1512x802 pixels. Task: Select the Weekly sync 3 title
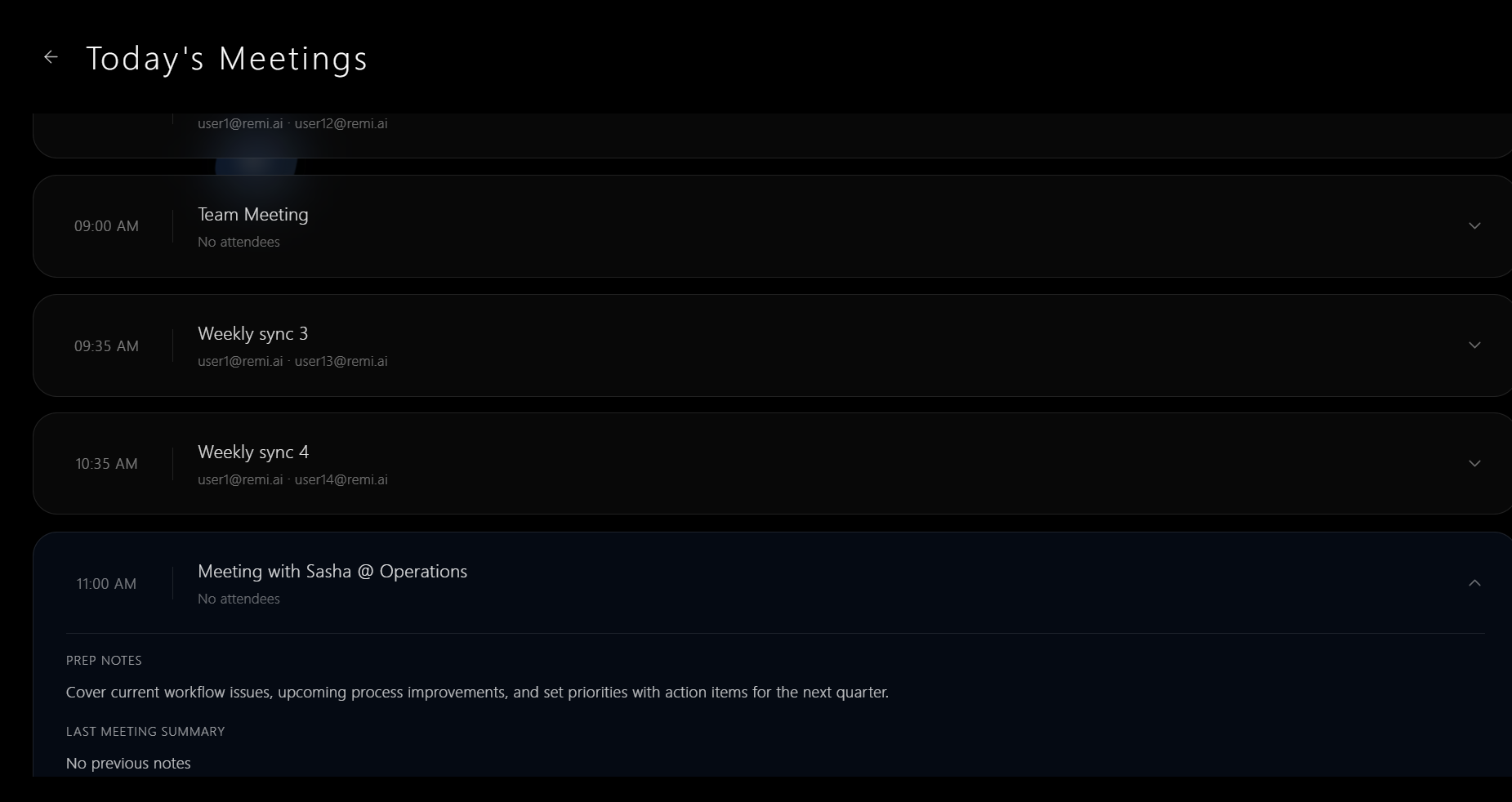click(x=253, y=334)
